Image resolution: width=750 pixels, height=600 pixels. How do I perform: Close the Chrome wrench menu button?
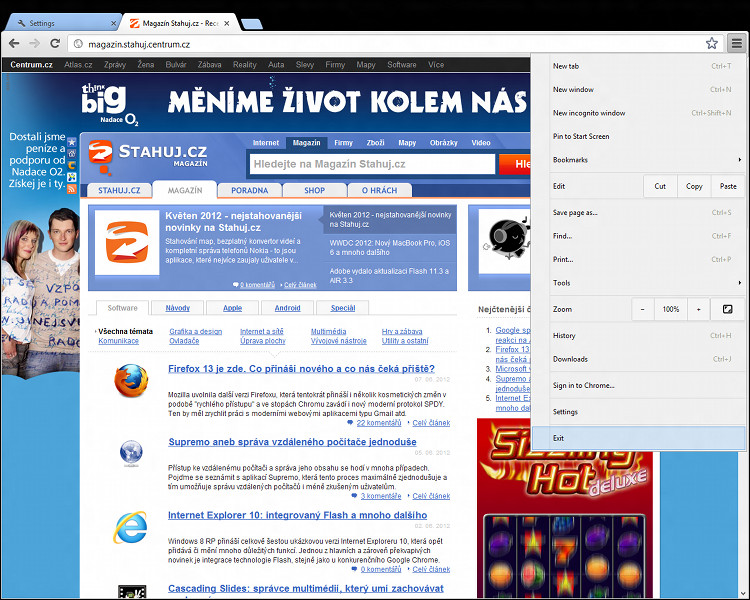point(737,44)
